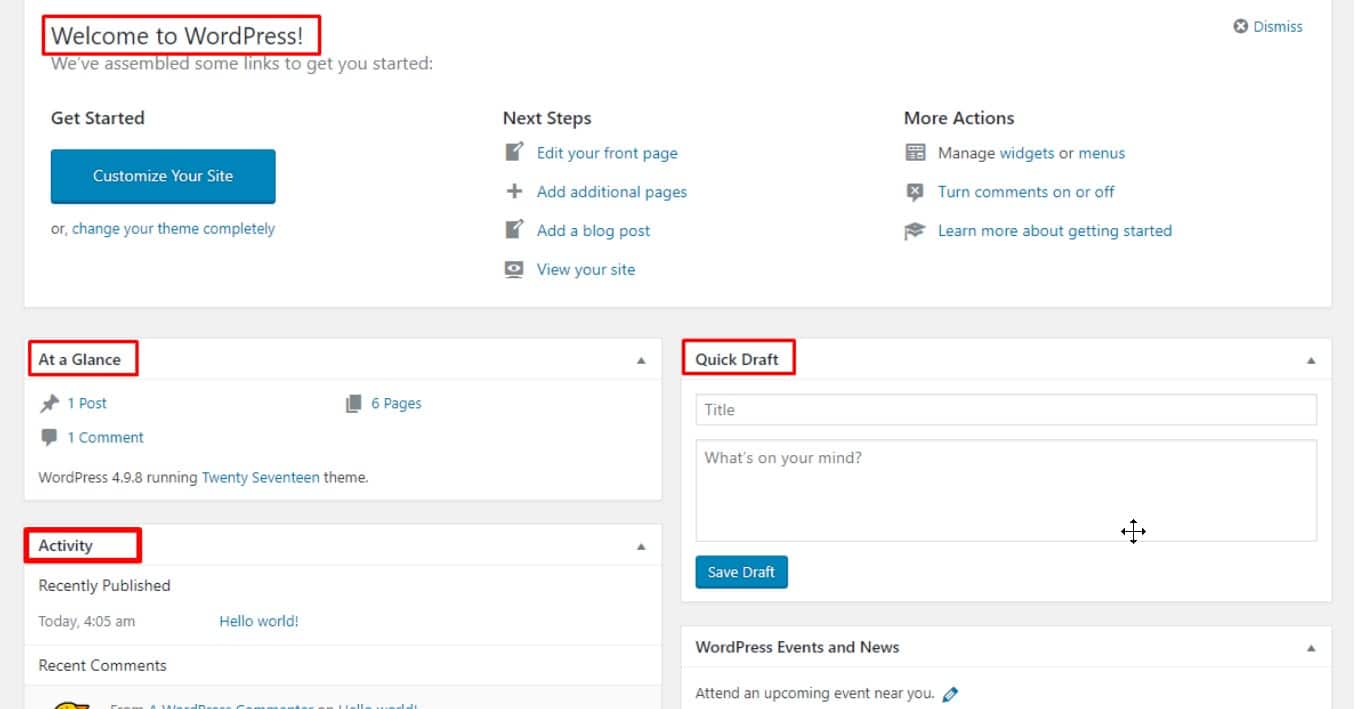Open the Twenty Seventeen theme link
1357x709 pixels.
click(x=261, y=477)
